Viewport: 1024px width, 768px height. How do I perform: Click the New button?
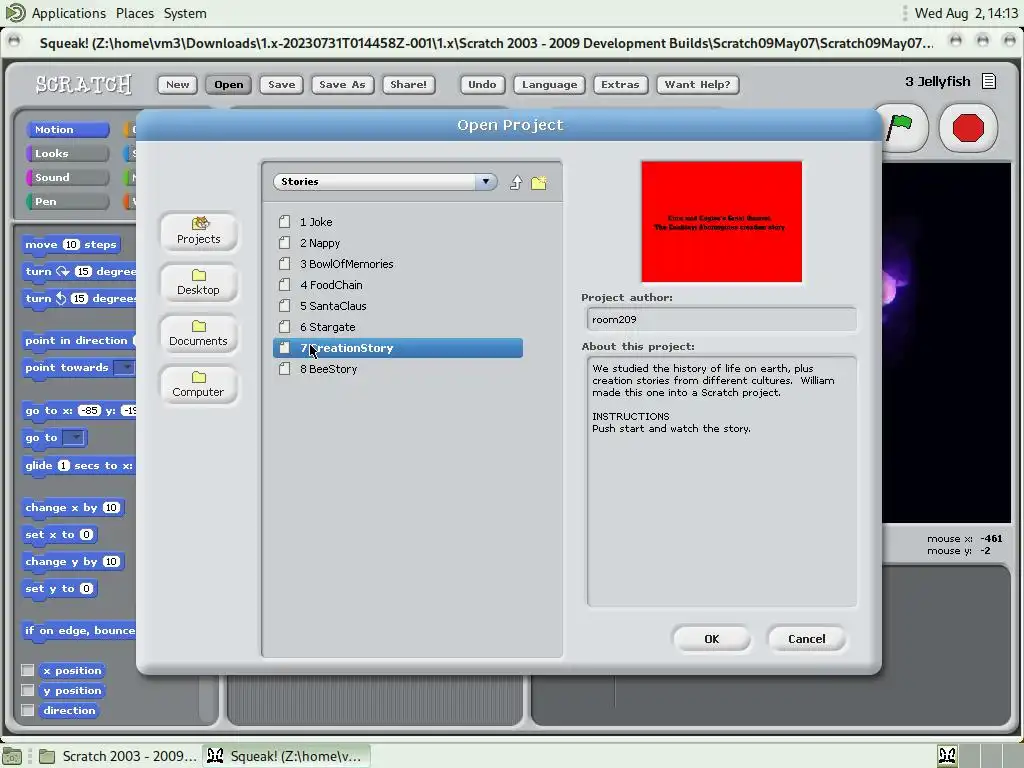coord(177,84)
